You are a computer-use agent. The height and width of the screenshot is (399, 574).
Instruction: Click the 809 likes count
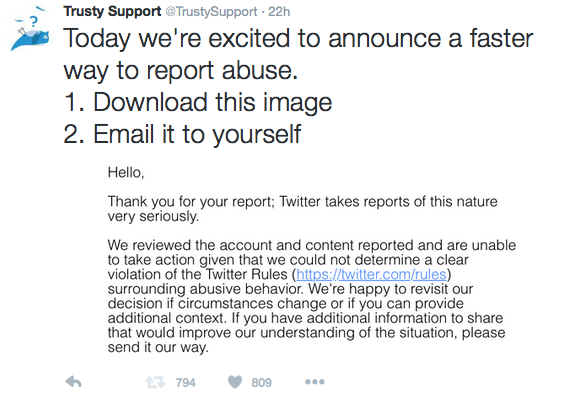[x=261, y=383]
